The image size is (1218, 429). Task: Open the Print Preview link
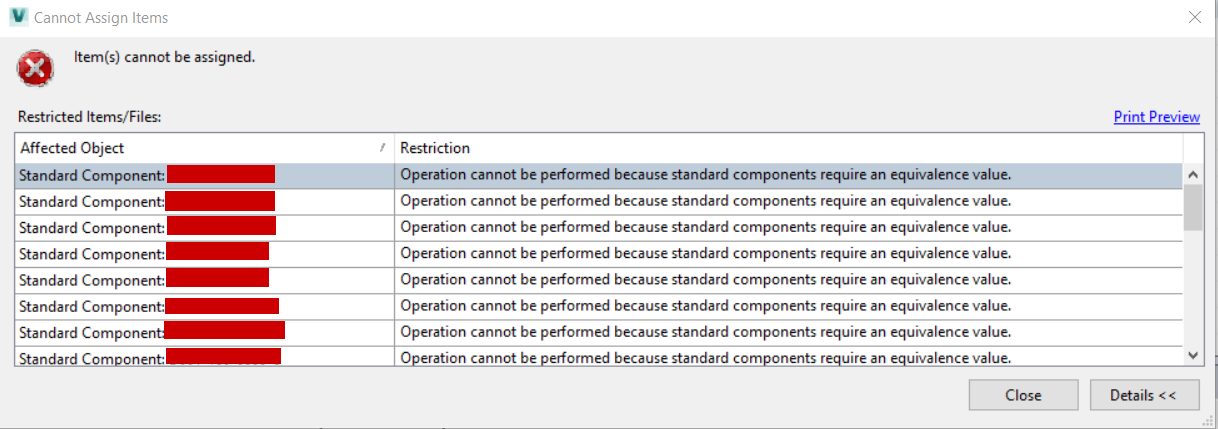coord(1156,117)
